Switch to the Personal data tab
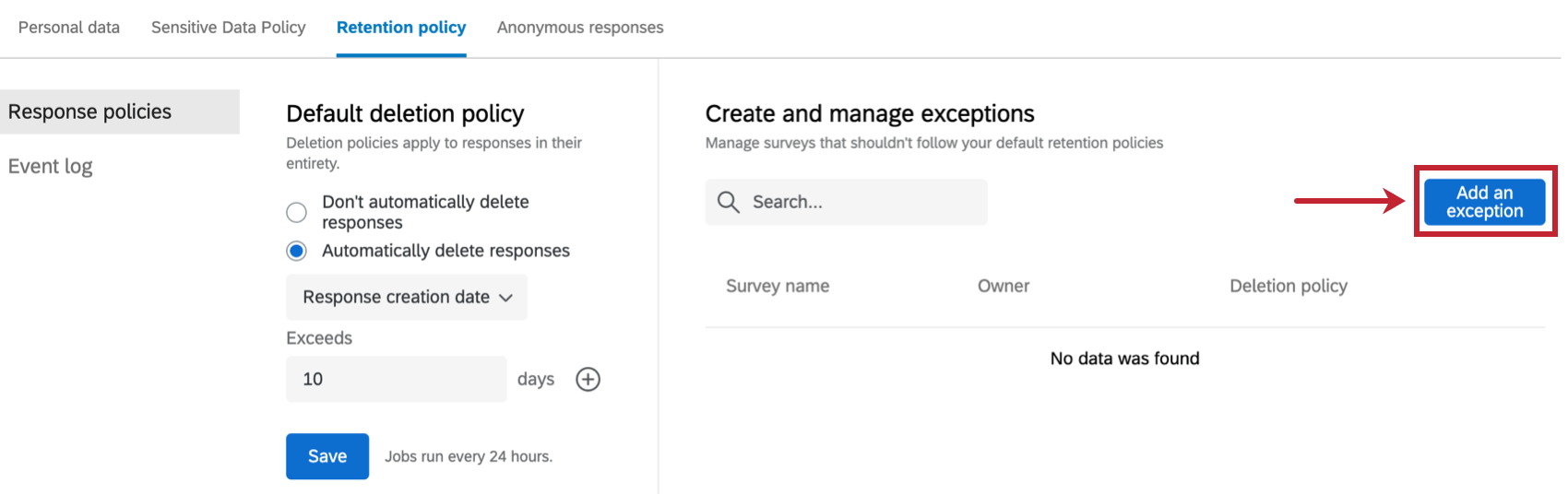Viewport: 1568px width, 494px height. [x=69, y=28]
